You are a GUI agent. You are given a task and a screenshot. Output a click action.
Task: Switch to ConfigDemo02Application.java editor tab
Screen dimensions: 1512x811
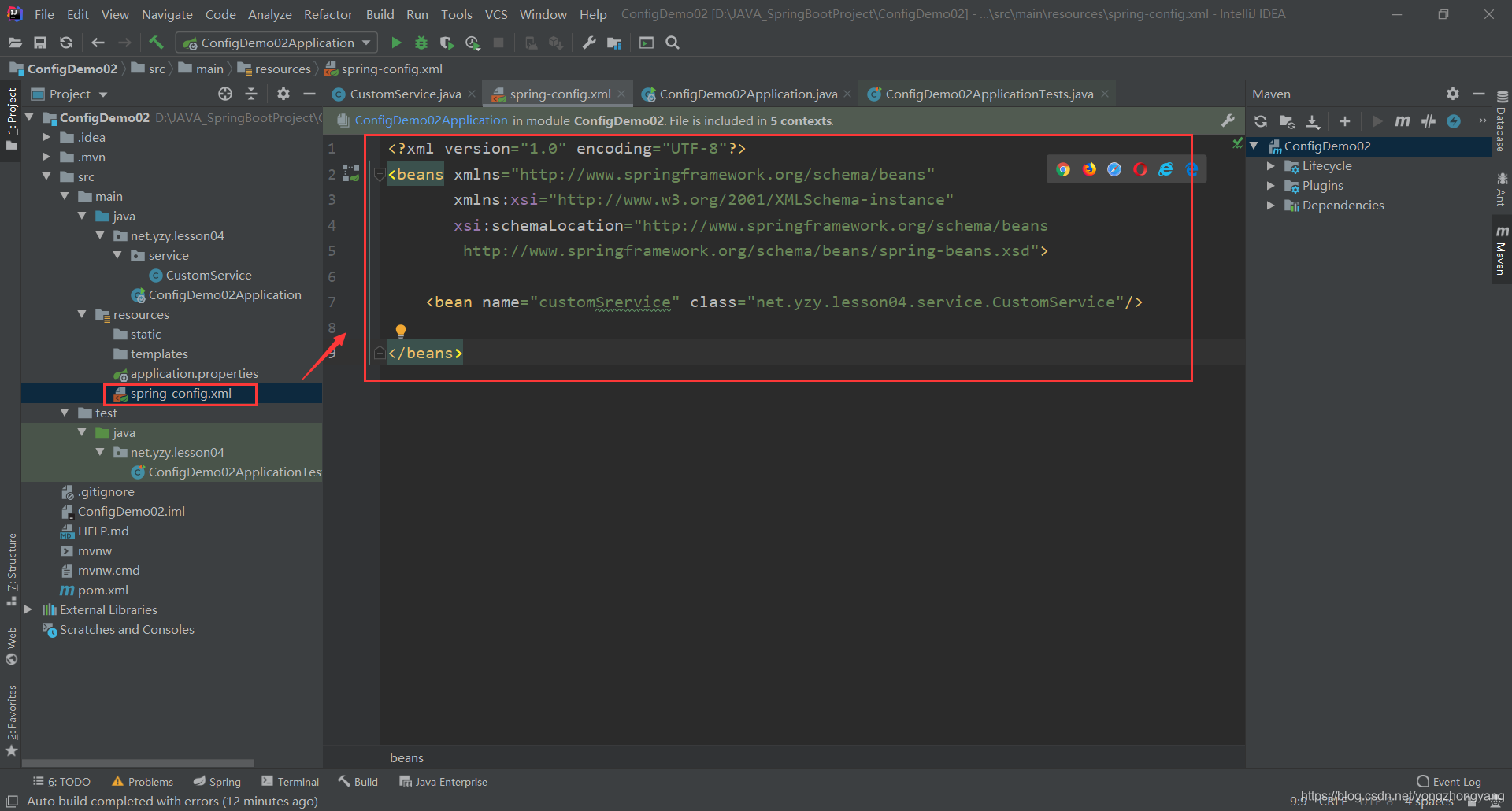[x=747, y=94]
